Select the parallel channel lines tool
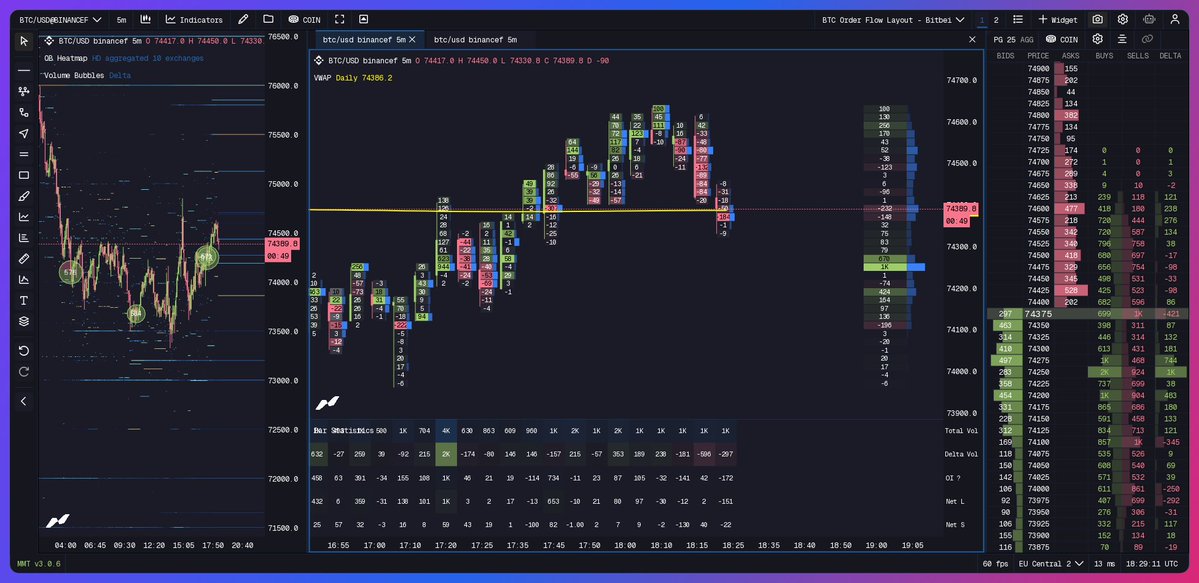 (x=24, y=154)
